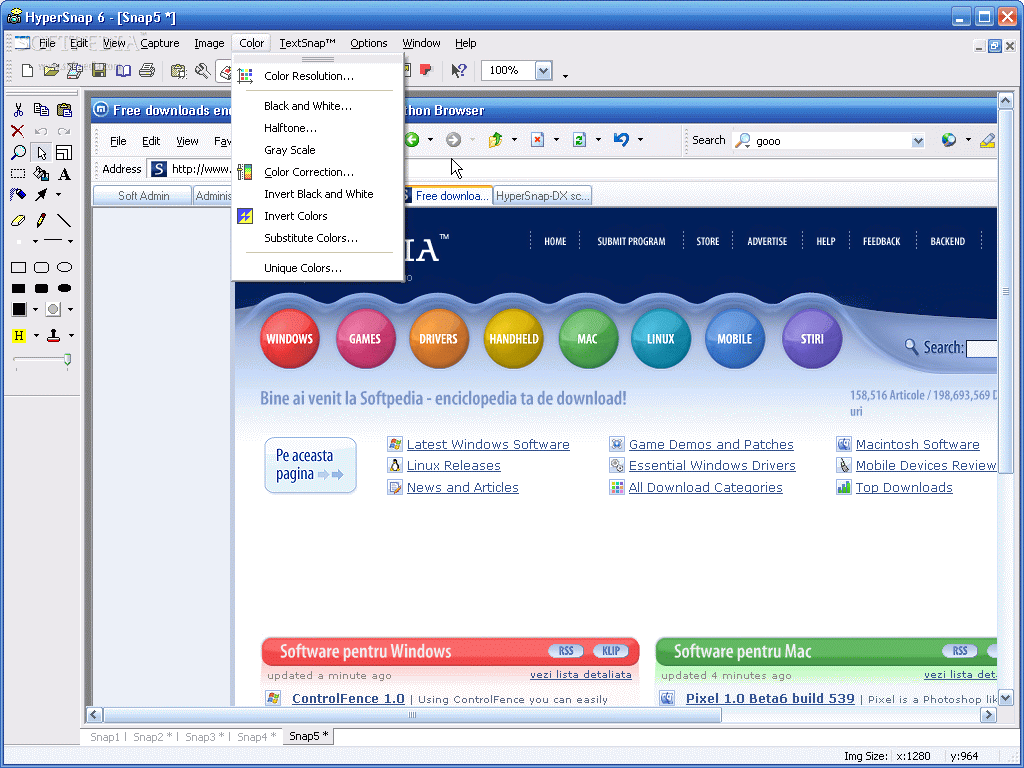The image size is (1024, 768).
Task: Select the Eraser tool
Action: pyautogui.click(x=18, y=221)
